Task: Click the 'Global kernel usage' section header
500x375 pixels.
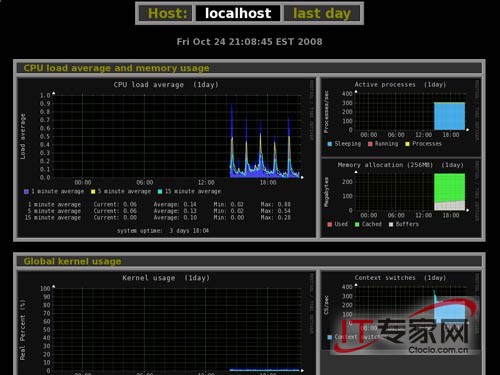Action: [72, 261]
